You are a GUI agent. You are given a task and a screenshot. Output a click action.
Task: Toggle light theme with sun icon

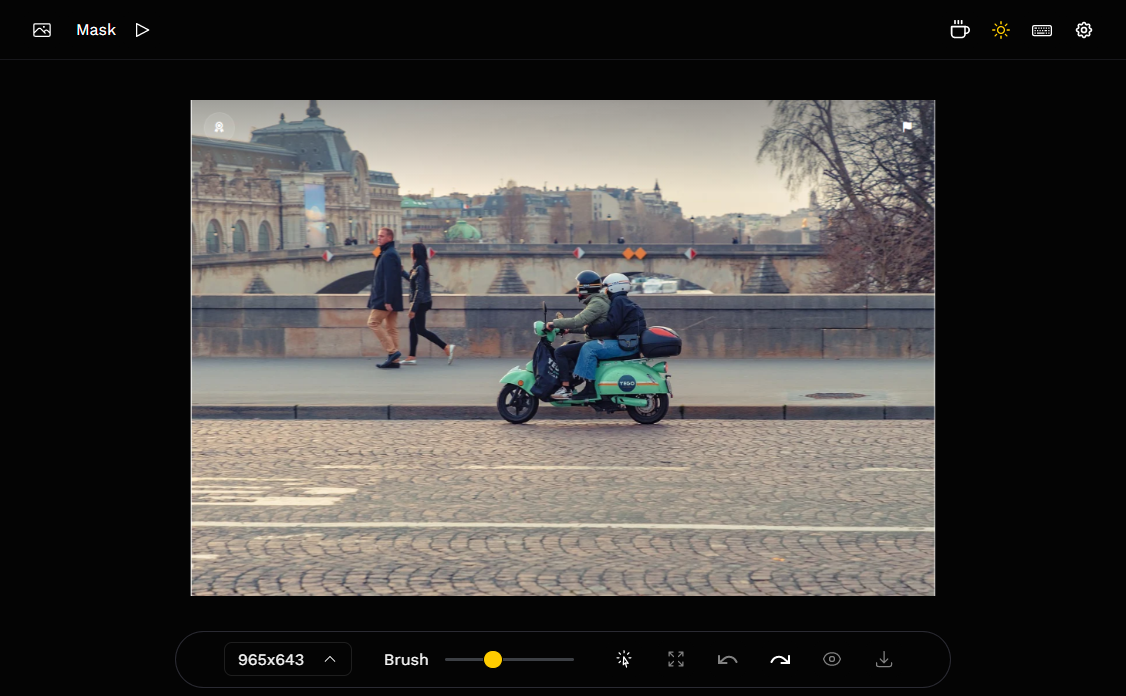point(1000,30)
